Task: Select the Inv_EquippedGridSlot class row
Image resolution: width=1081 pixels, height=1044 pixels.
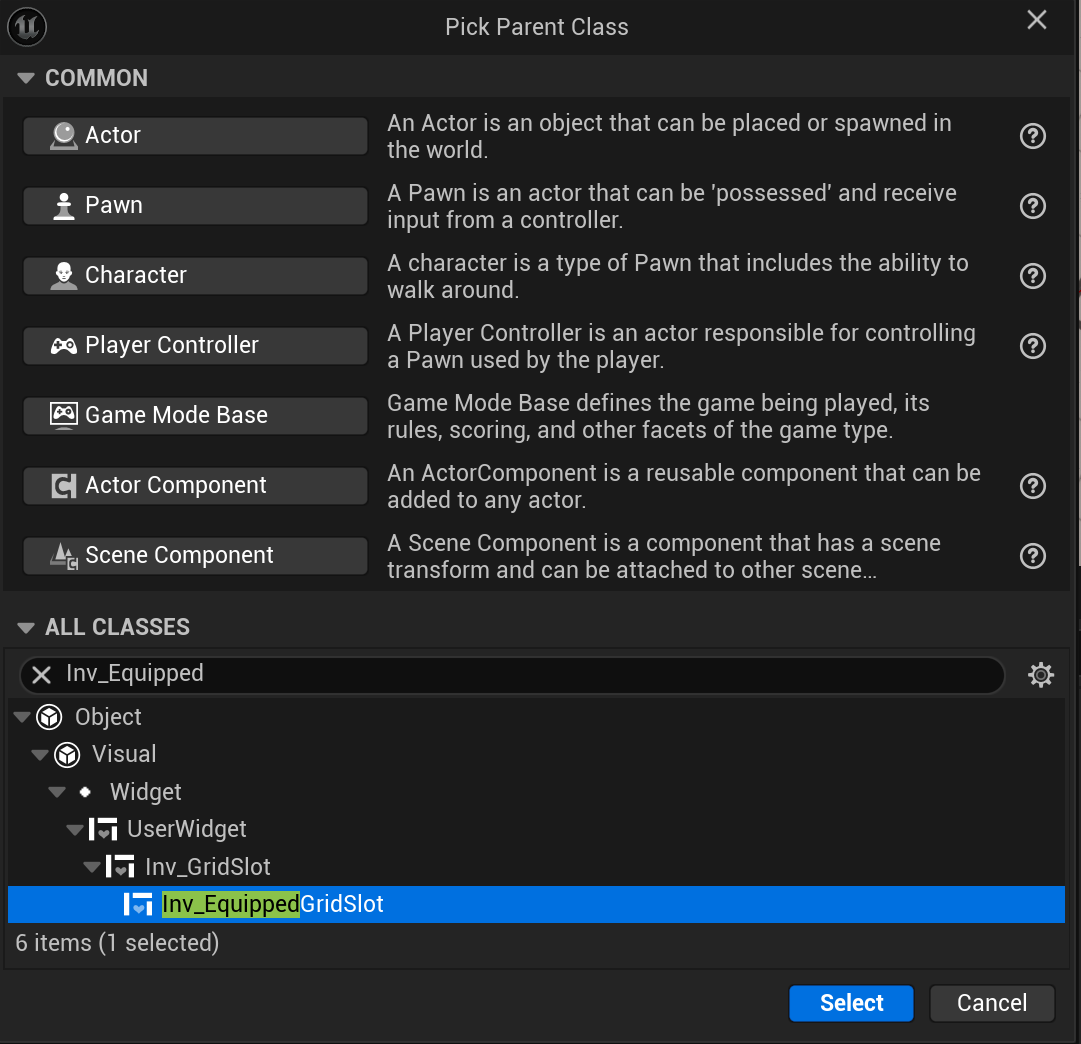Action: click(x=272, y=905)
